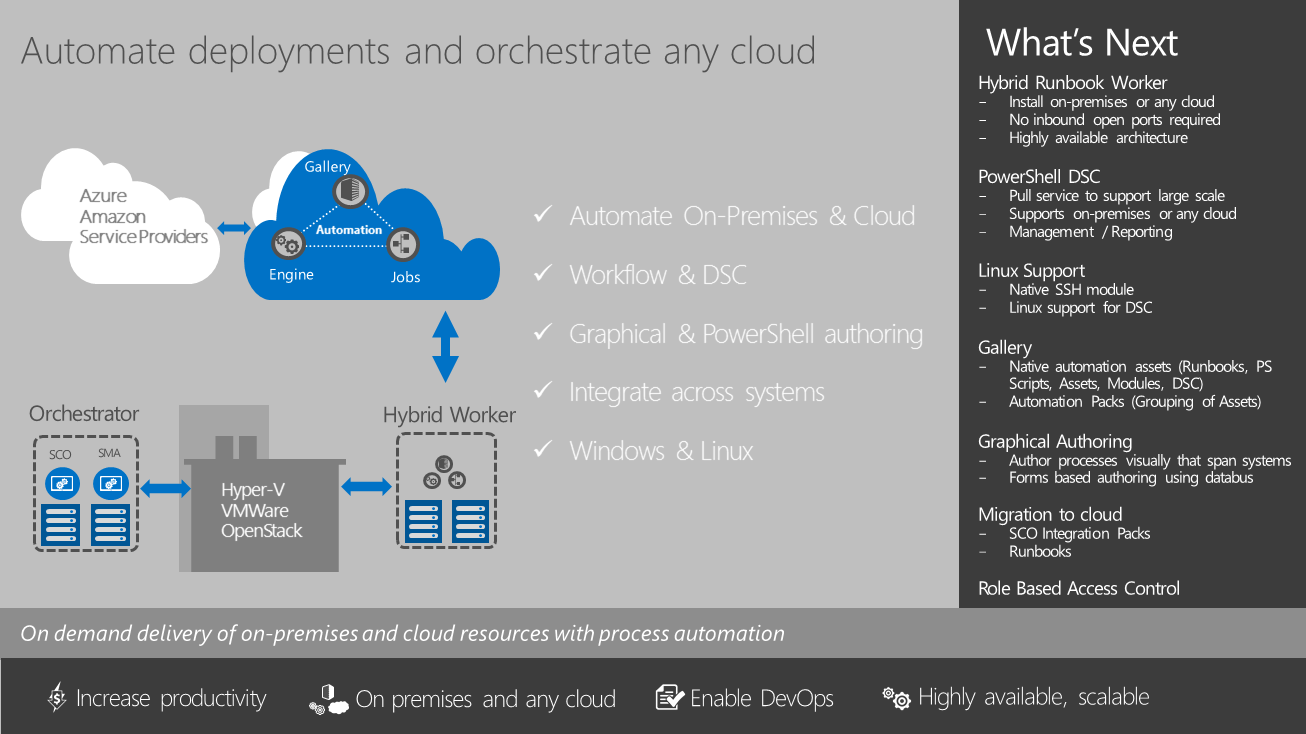Click the Increase productivity icon
Viewport: 1306px width, 734px height.
(x=58, y=698)
